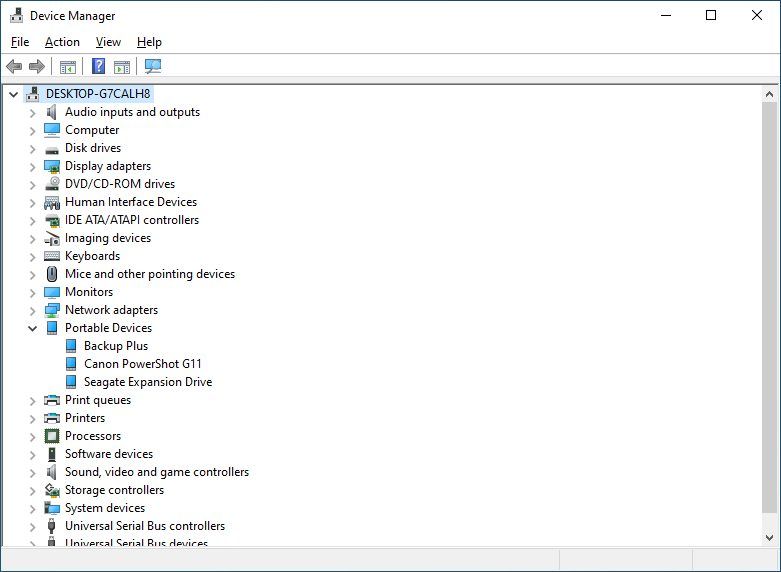Expand the Display adapters category
This screenshot has width=781, height=572.
32,166
